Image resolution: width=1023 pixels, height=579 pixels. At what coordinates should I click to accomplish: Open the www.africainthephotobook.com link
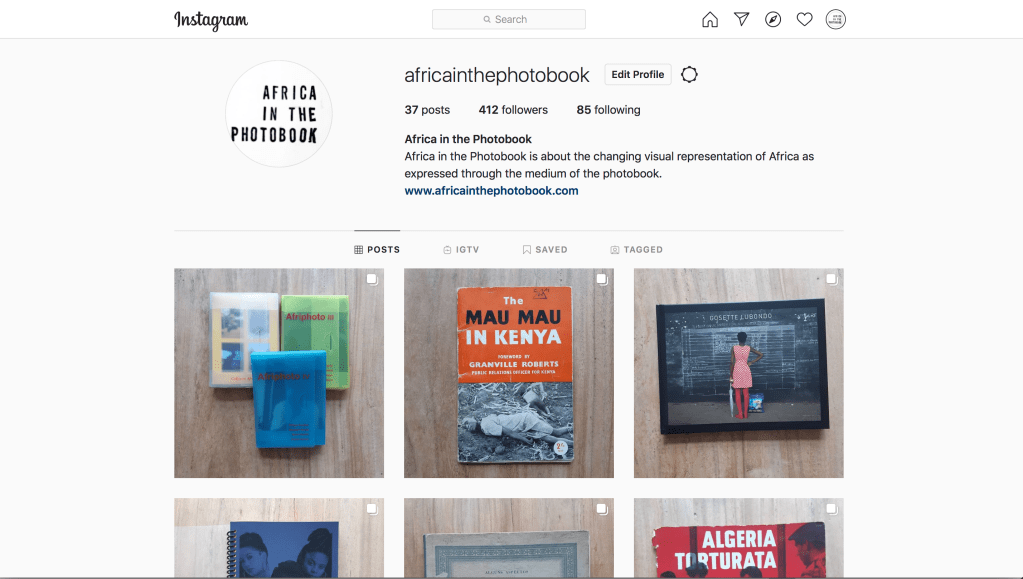coord(491,191)
